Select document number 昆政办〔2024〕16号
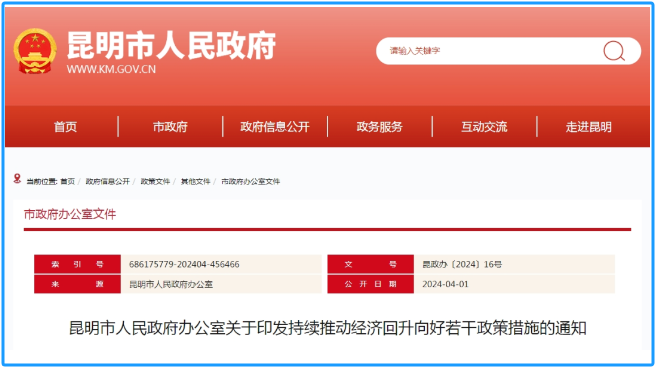This screenshot has width=656, height=368. (x=462, y=264)
